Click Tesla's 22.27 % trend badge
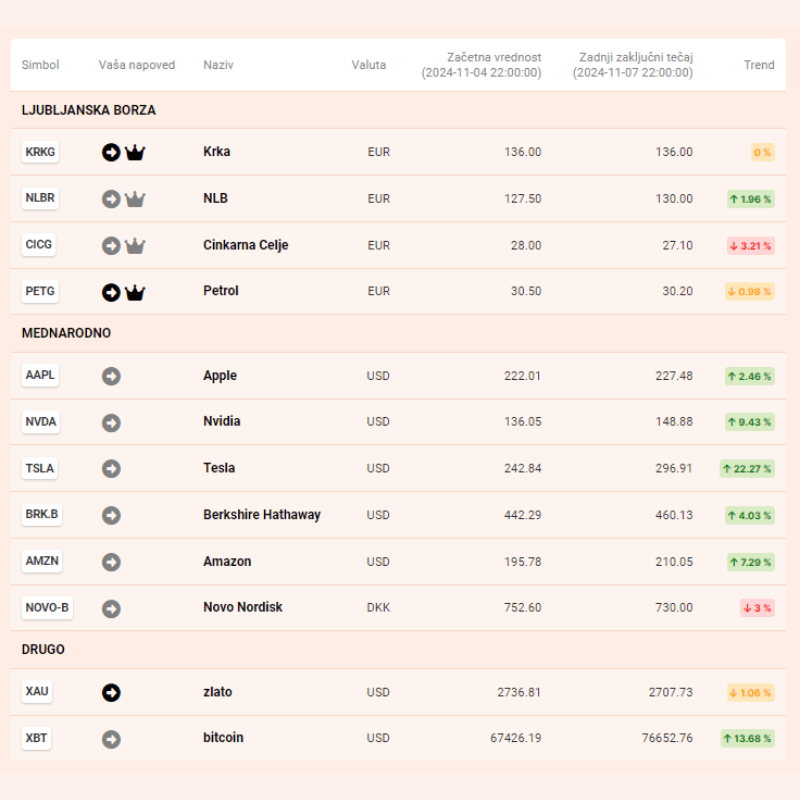 [x=747, y=468]
